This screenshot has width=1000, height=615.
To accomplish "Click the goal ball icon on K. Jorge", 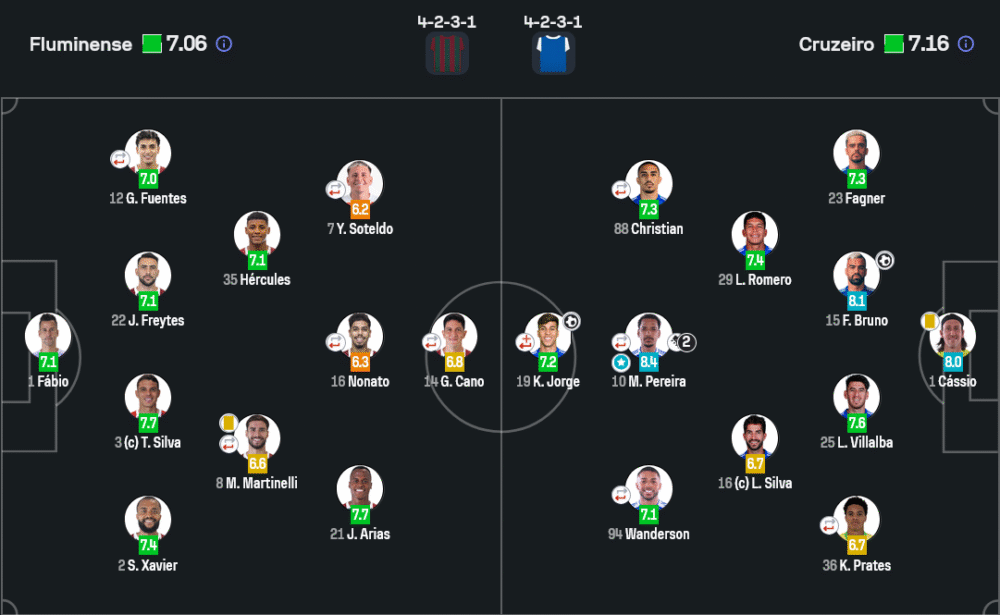I will click(571, 321).
